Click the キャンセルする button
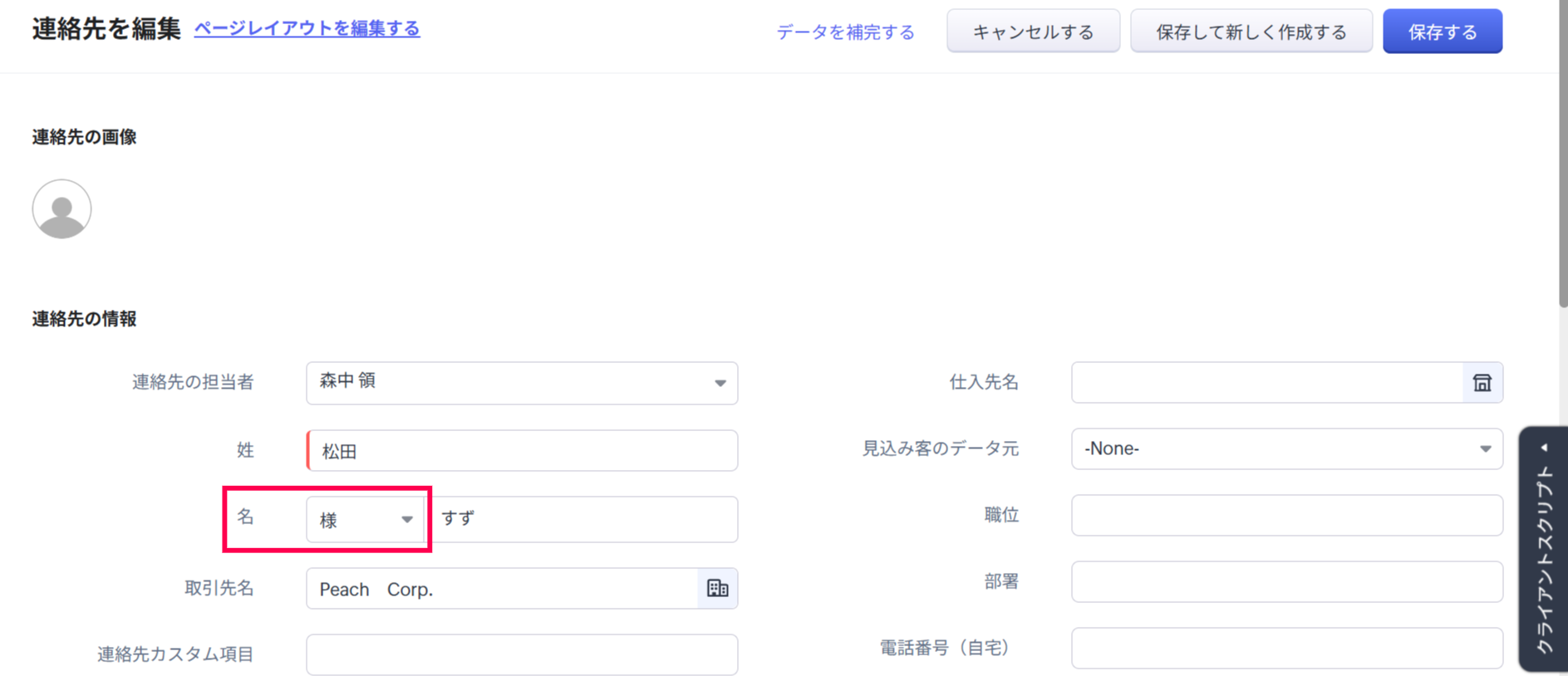The width and height of the screenshot is (1568, 676). click(x=1033, y=32)
